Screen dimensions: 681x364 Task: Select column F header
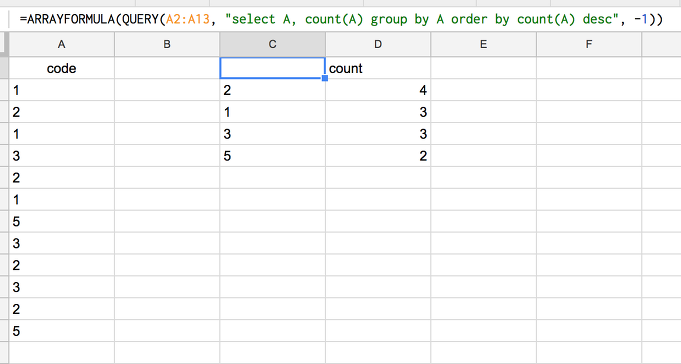tap(589, 44)
